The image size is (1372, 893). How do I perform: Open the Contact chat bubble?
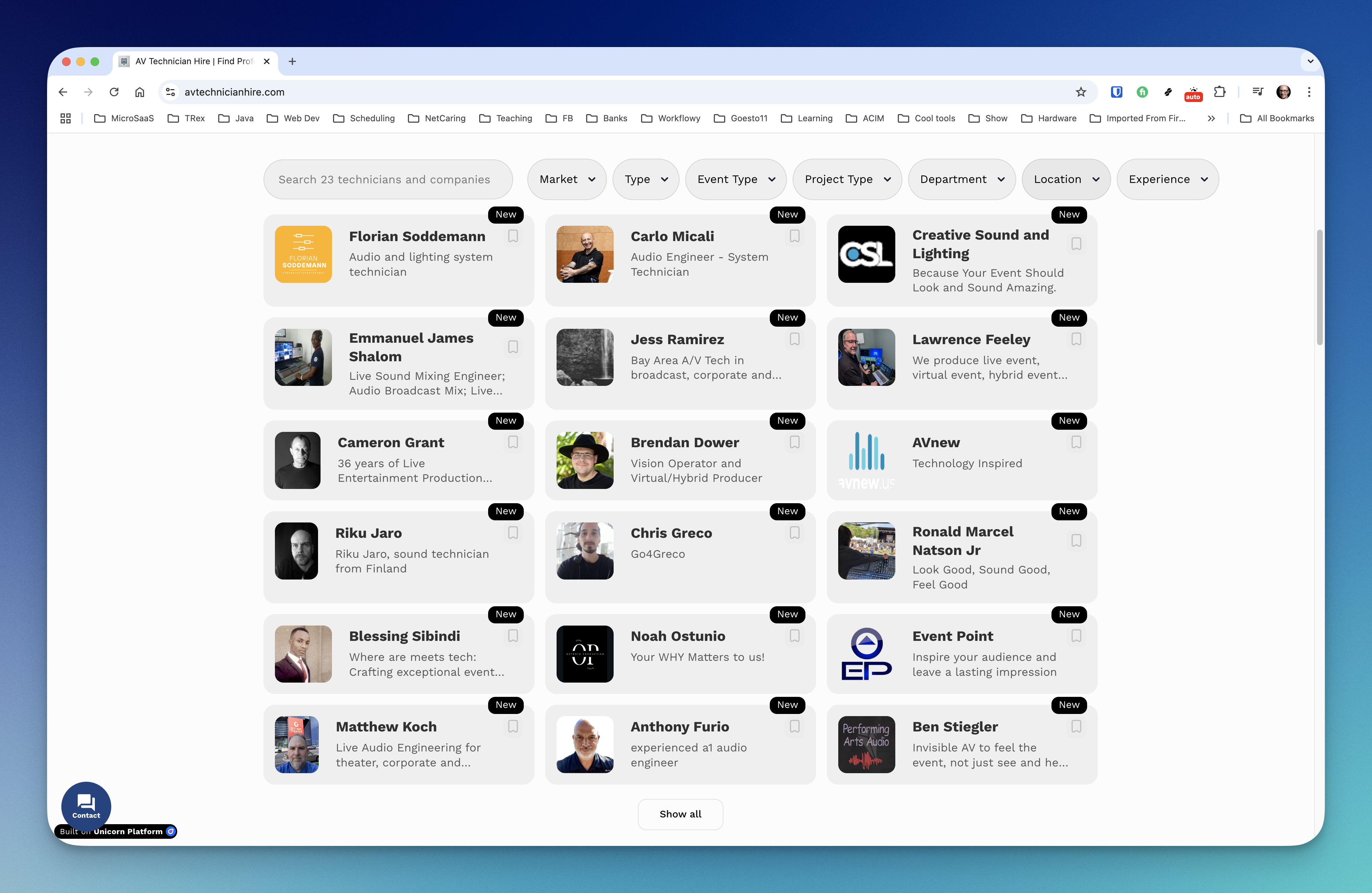pos(86,807)
